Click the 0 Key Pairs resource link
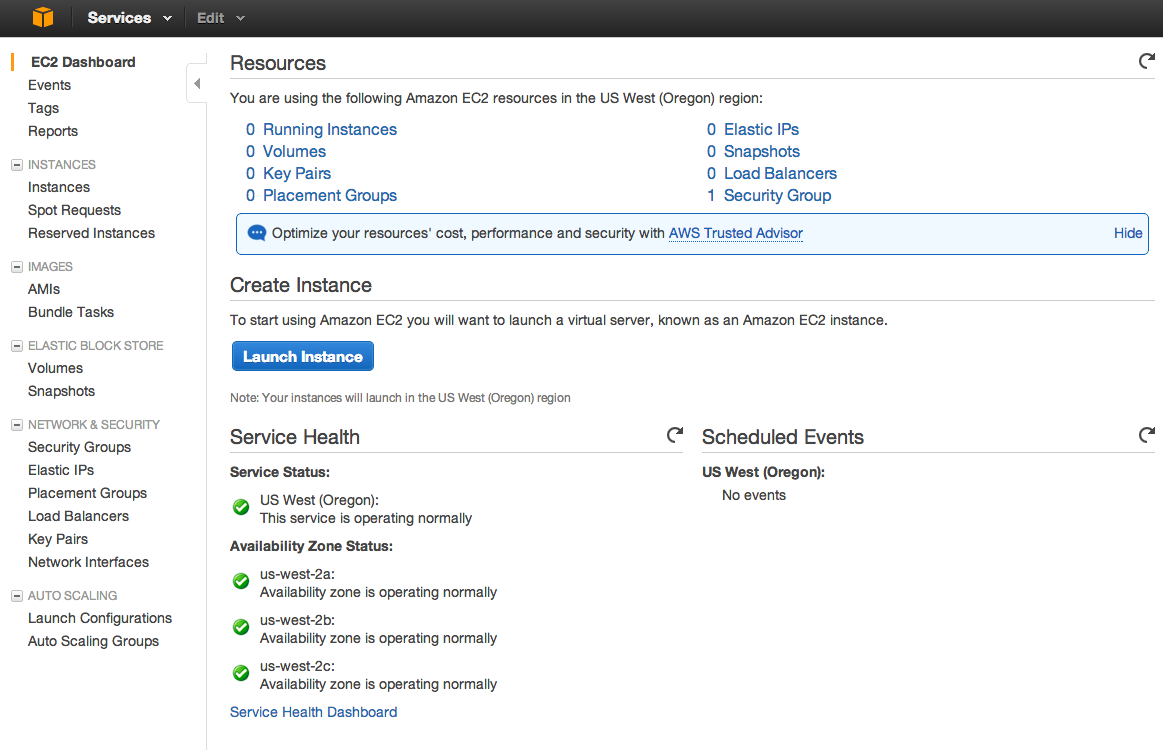Image resolution: width=1163 pixels, height=750 pixels. tap(289, 174)
